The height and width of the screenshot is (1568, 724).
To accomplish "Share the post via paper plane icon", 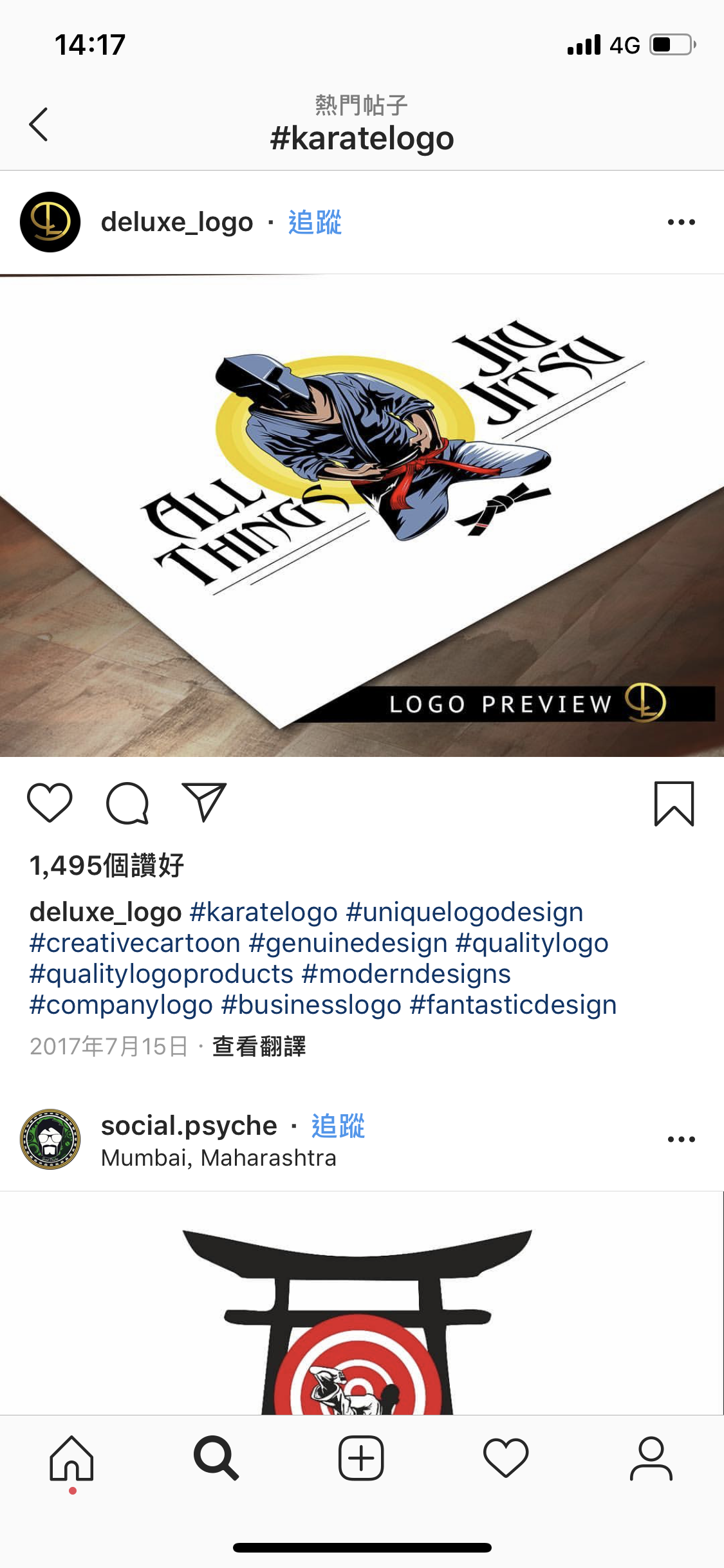I will point(205,802).
